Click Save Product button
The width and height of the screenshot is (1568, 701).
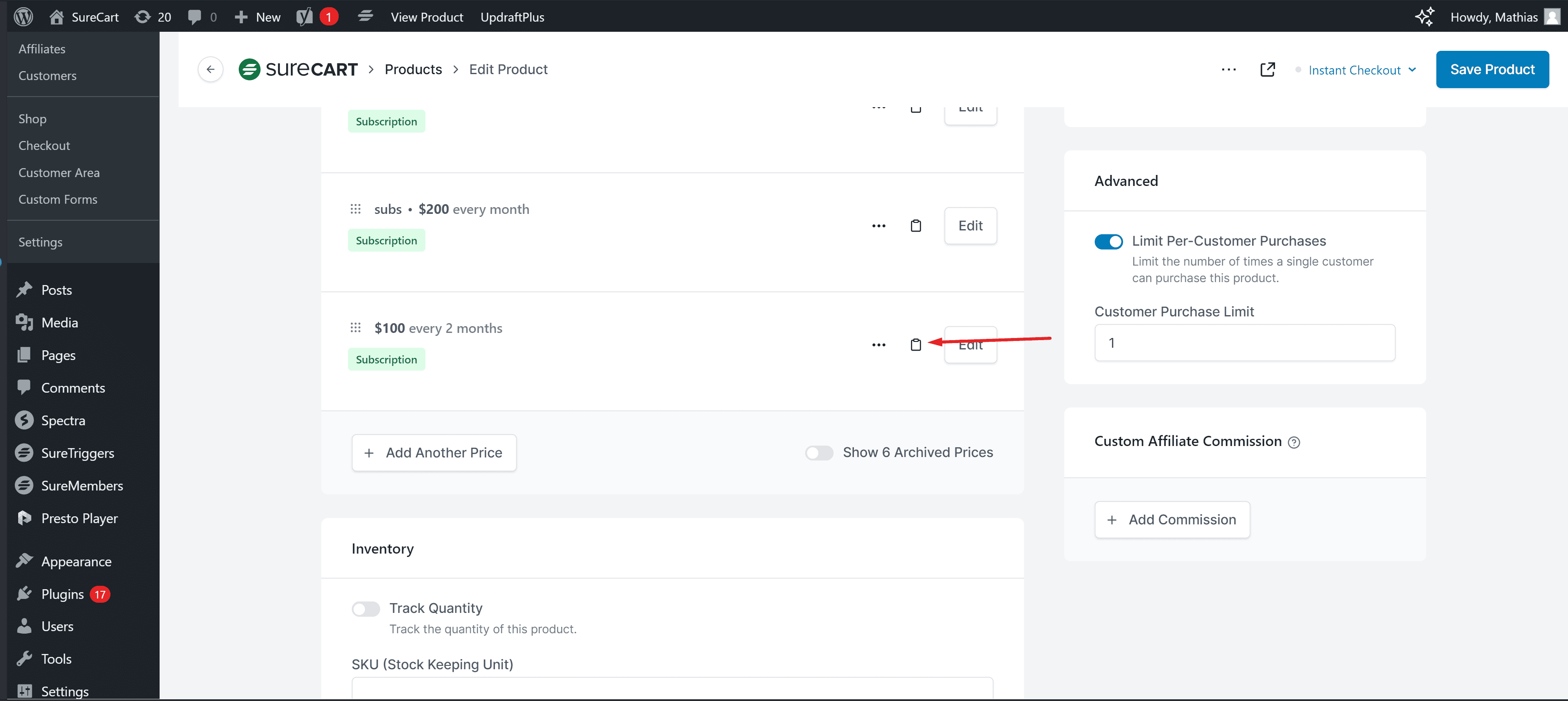tap(1492, 69)
